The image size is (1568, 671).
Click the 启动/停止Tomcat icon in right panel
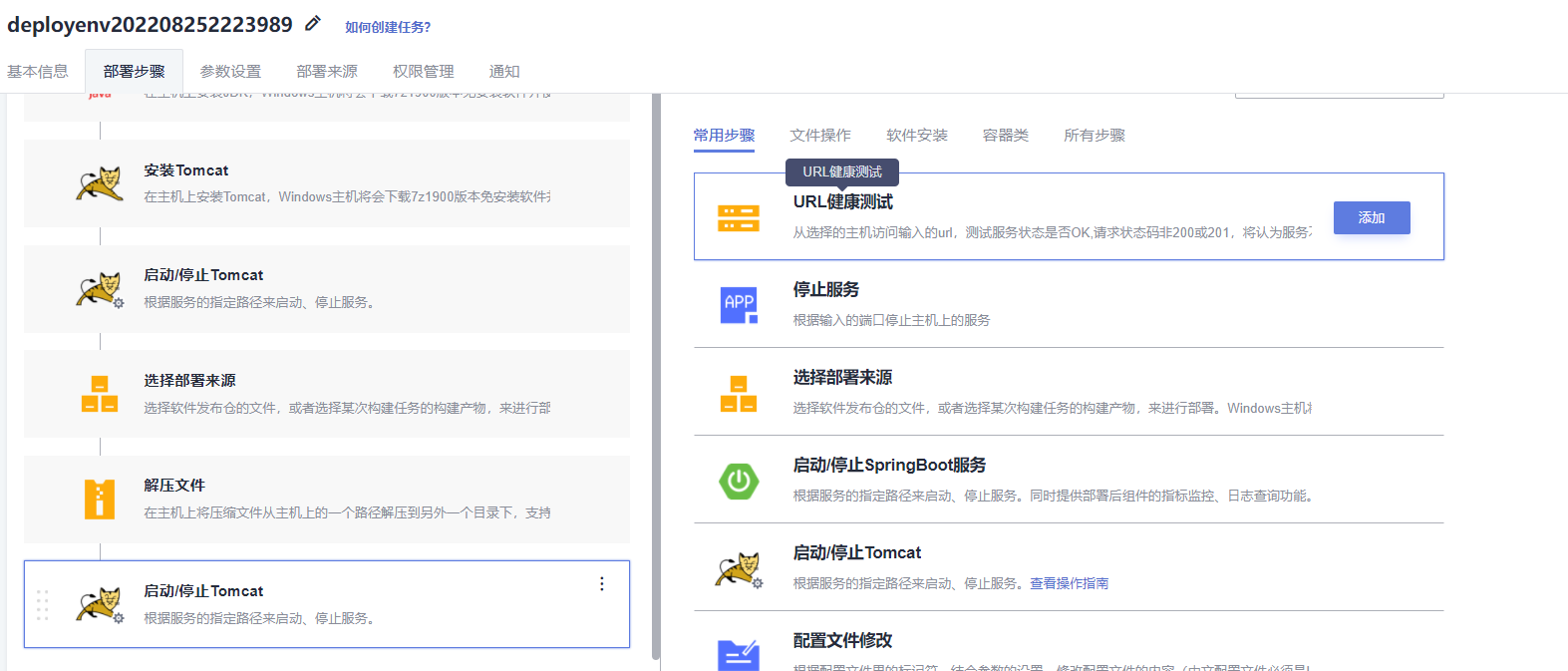[739, 569]
